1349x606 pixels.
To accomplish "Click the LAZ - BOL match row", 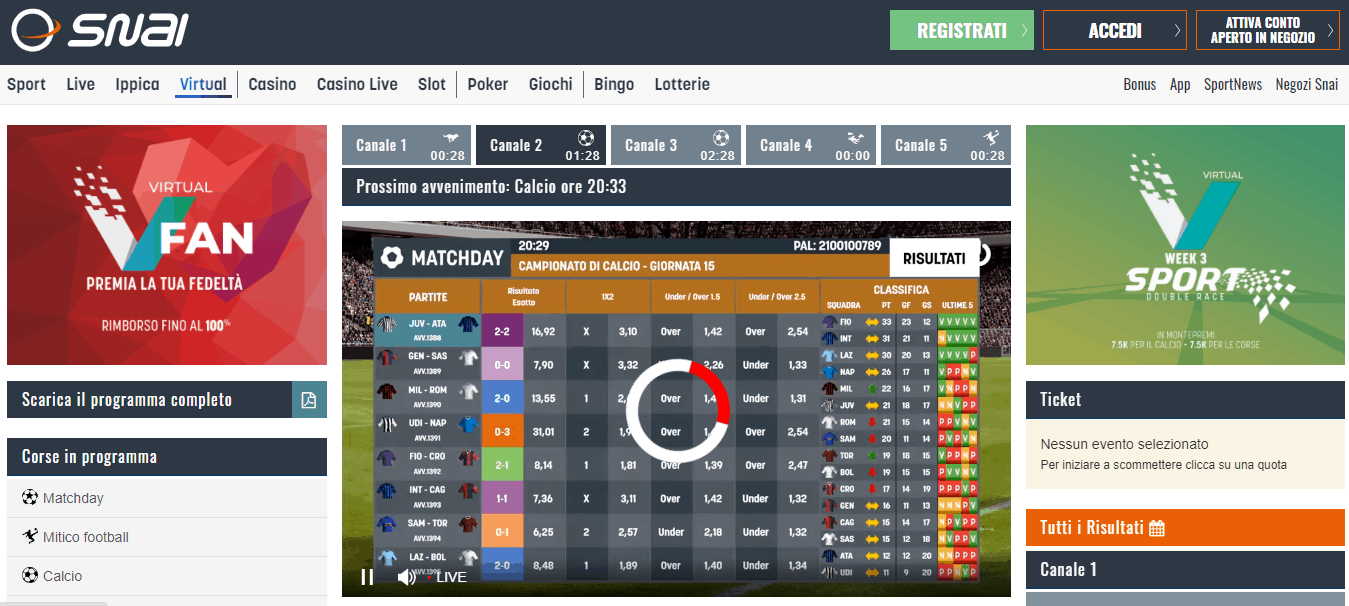I will coord(428,564).
